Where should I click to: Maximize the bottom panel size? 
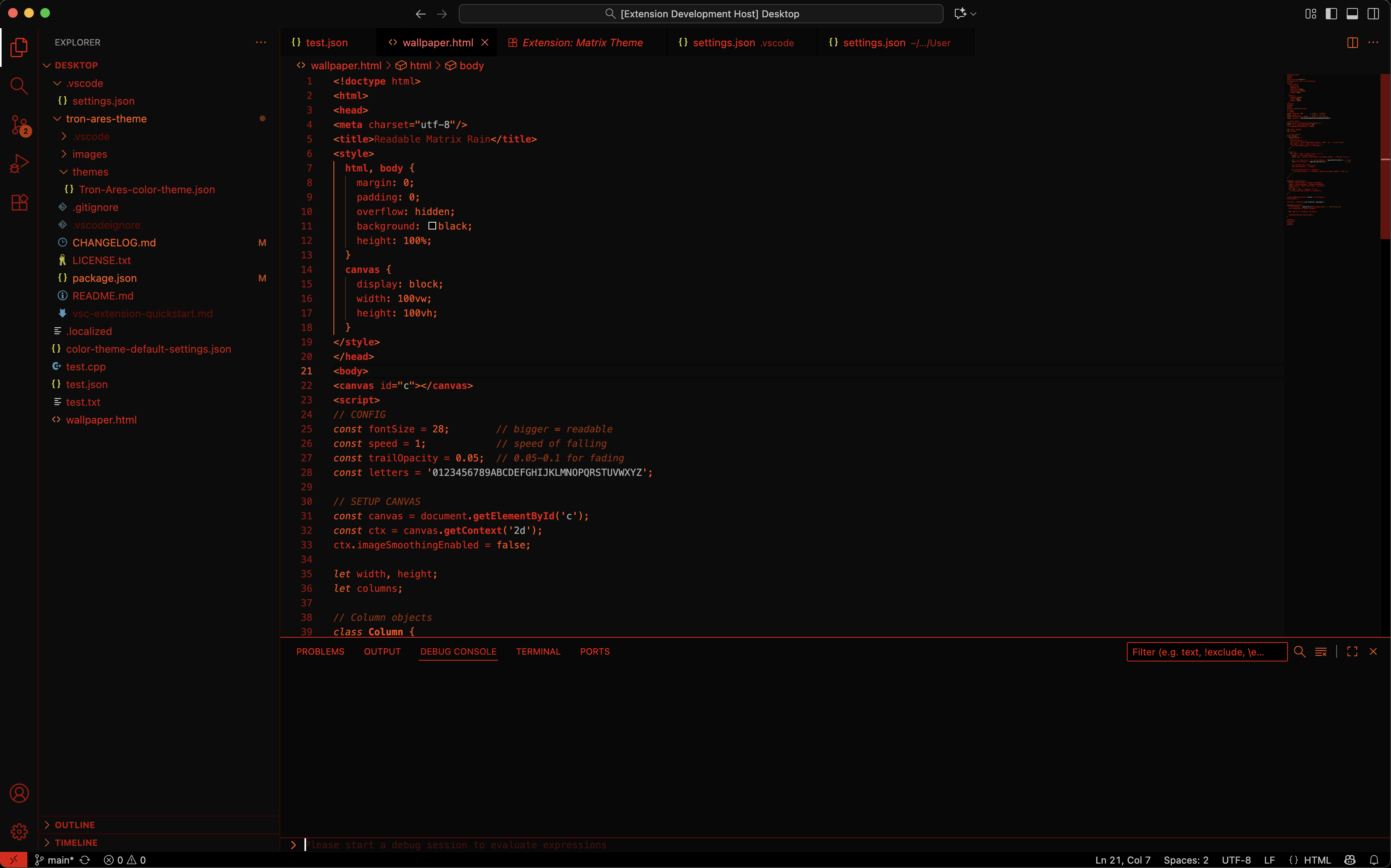pyautogui.click(x=1352, y=651)
